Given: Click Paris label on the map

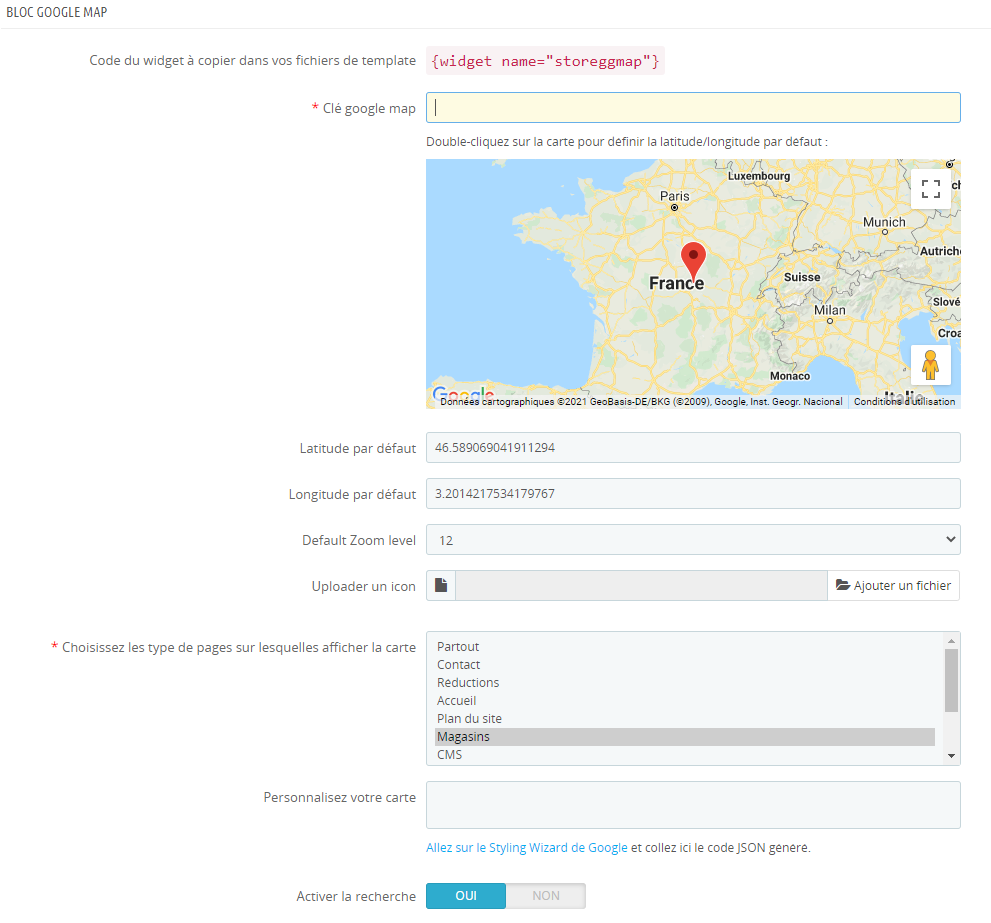Looking at the screenshot, I should tap(674, 196).
